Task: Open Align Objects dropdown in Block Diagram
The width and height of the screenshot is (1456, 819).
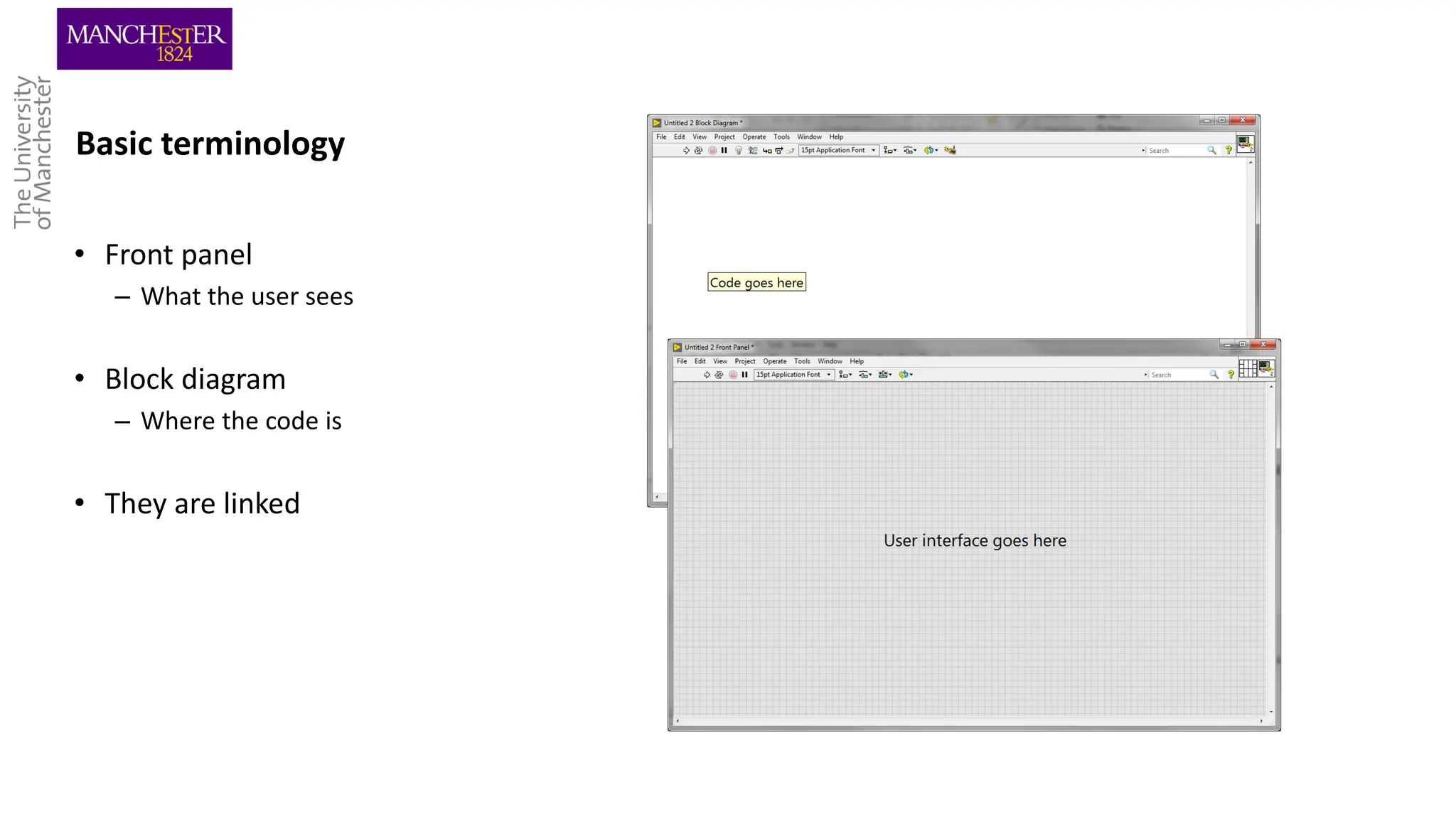Action: 890,150
